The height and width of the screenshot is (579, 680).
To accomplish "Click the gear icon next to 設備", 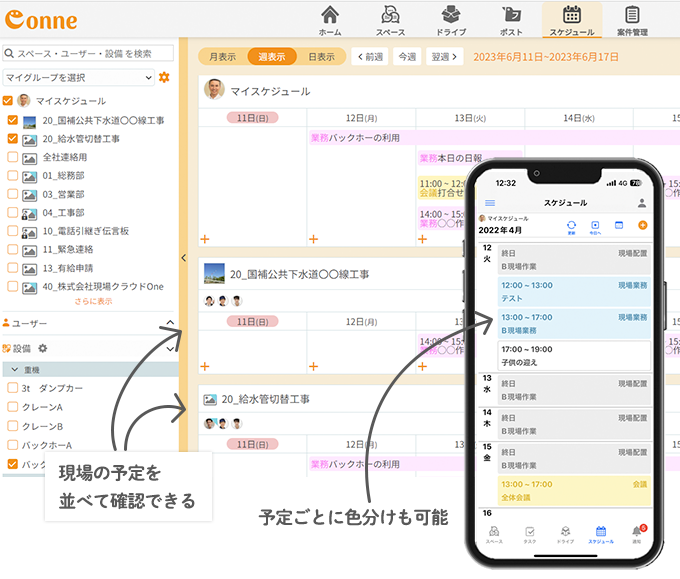I will [43, 349].
